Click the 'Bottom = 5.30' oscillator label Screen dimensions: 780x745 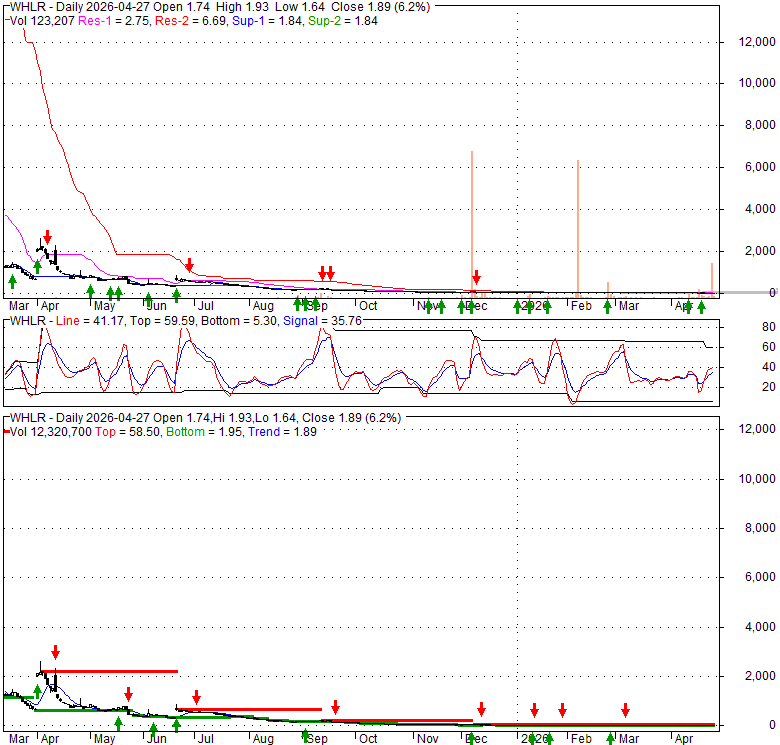coord(239,321)
